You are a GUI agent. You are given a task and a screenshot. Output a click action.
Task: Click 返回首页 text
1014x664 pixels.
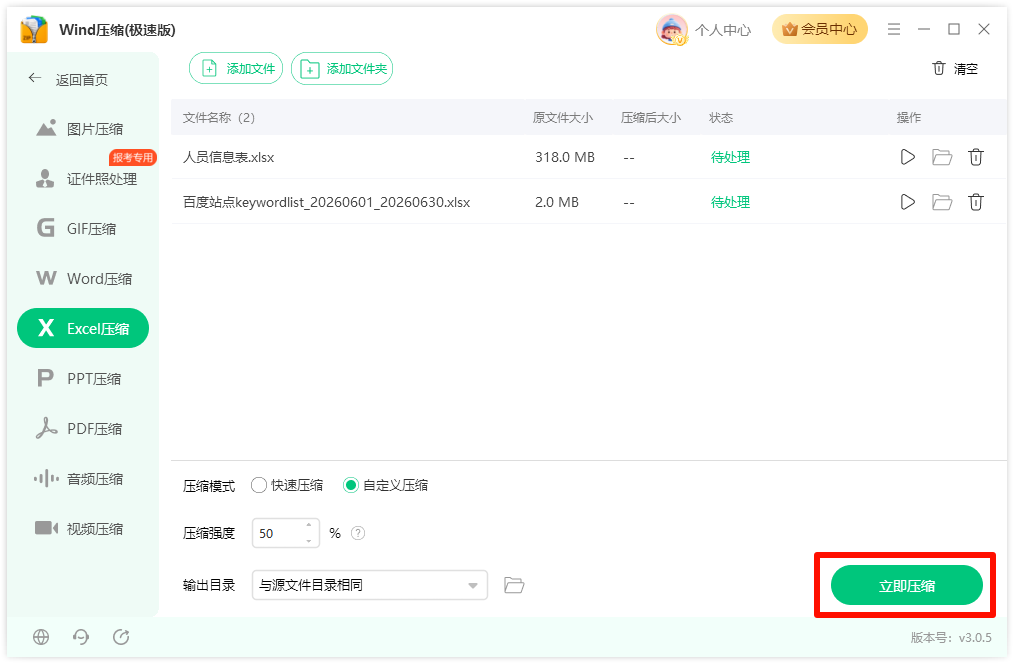coord(81,80)
